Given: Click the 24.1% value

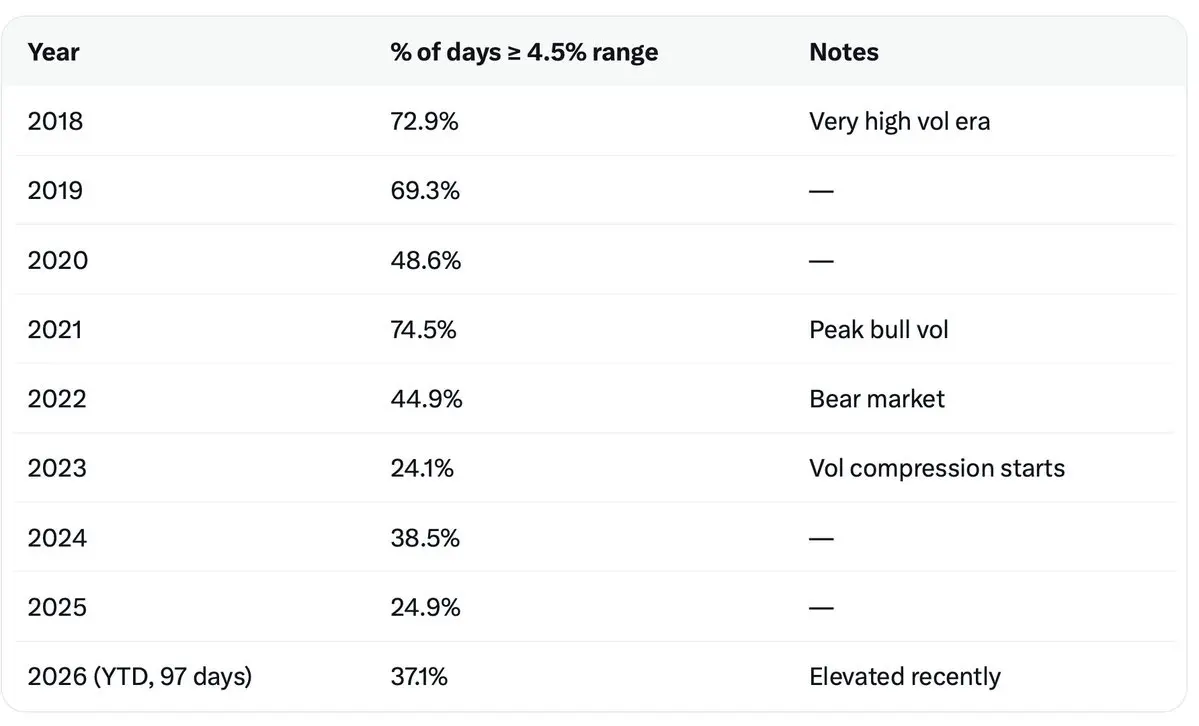Looking at the screenshot, I should point(422,468).
